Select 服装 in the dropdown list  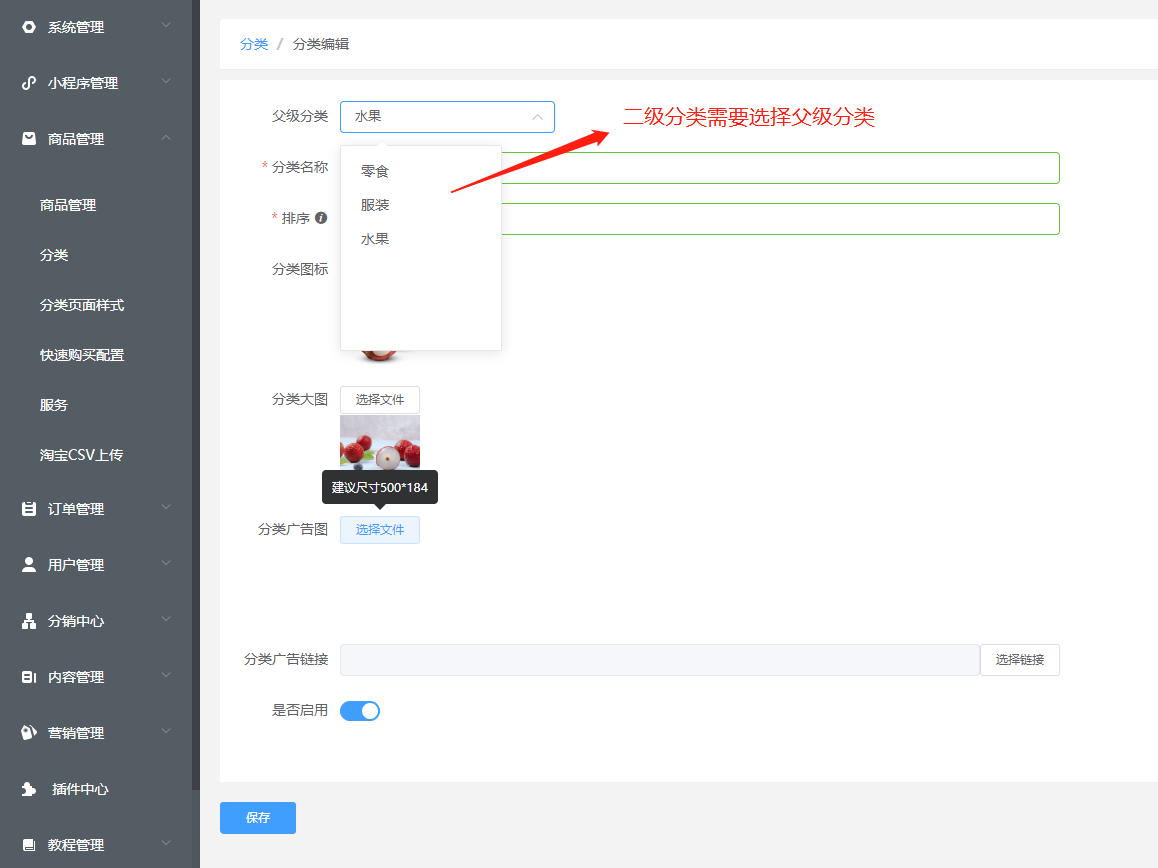tap(421, 205)
